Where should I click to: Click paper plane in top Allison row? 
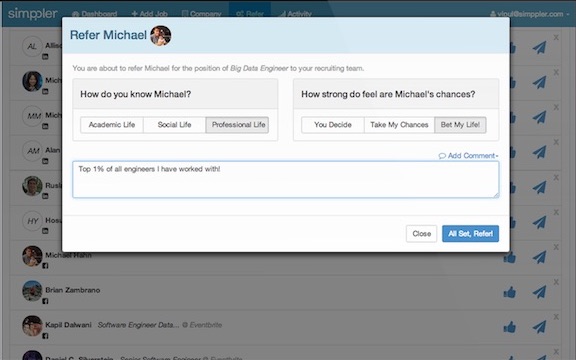click(539, 47)
